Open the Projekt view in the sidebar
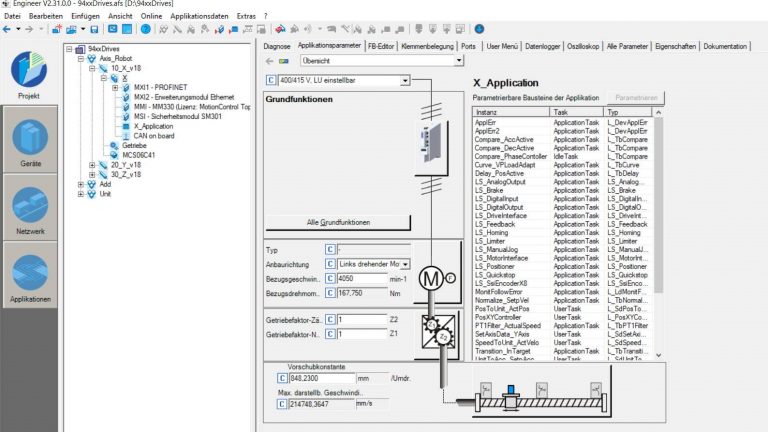Screen dimensions: 768x432 [29, 74]
